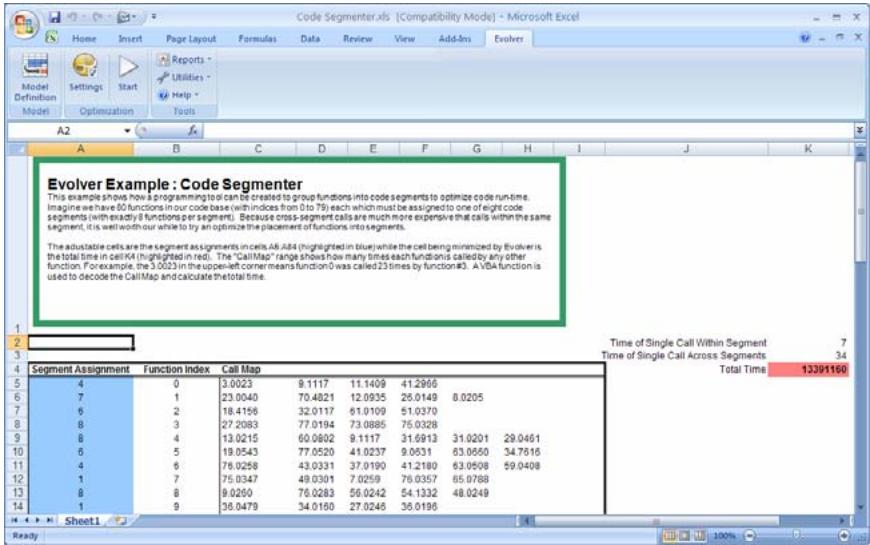
Task: Go to first sheet navigation arrow
Action: [15, 521]
